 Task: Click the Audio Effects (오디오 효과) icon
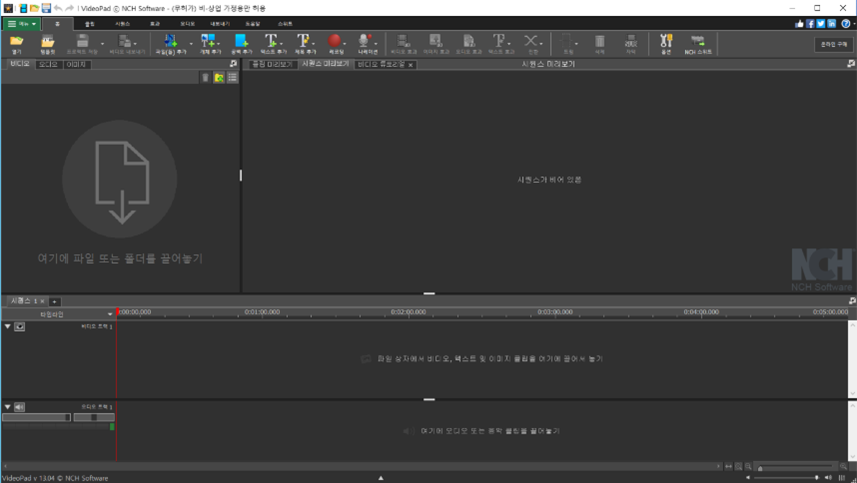point(468,41)
